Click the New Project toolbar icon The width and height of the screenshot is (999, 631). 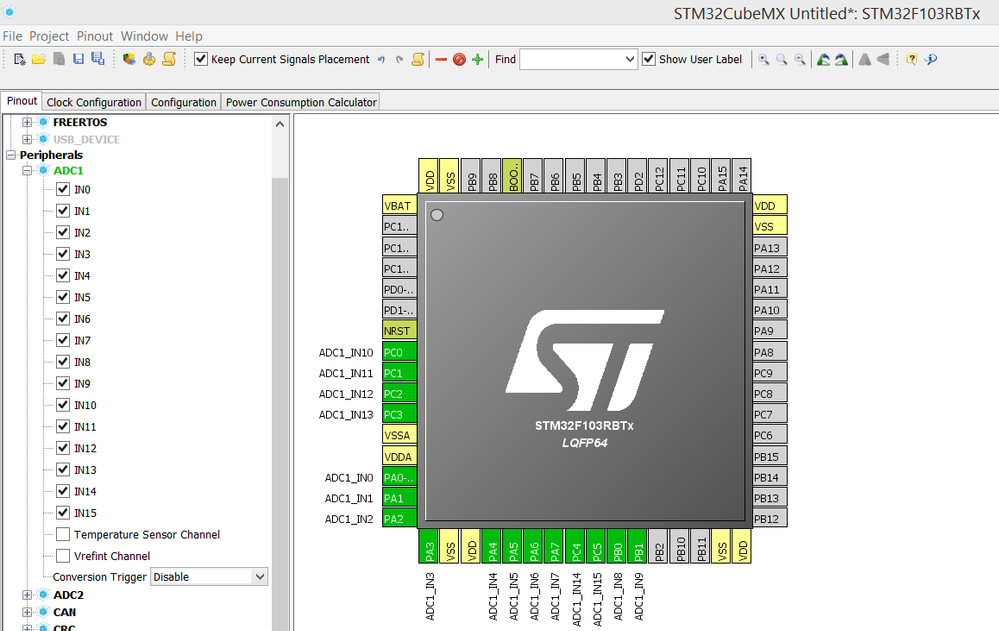click(x=19, y=59)
